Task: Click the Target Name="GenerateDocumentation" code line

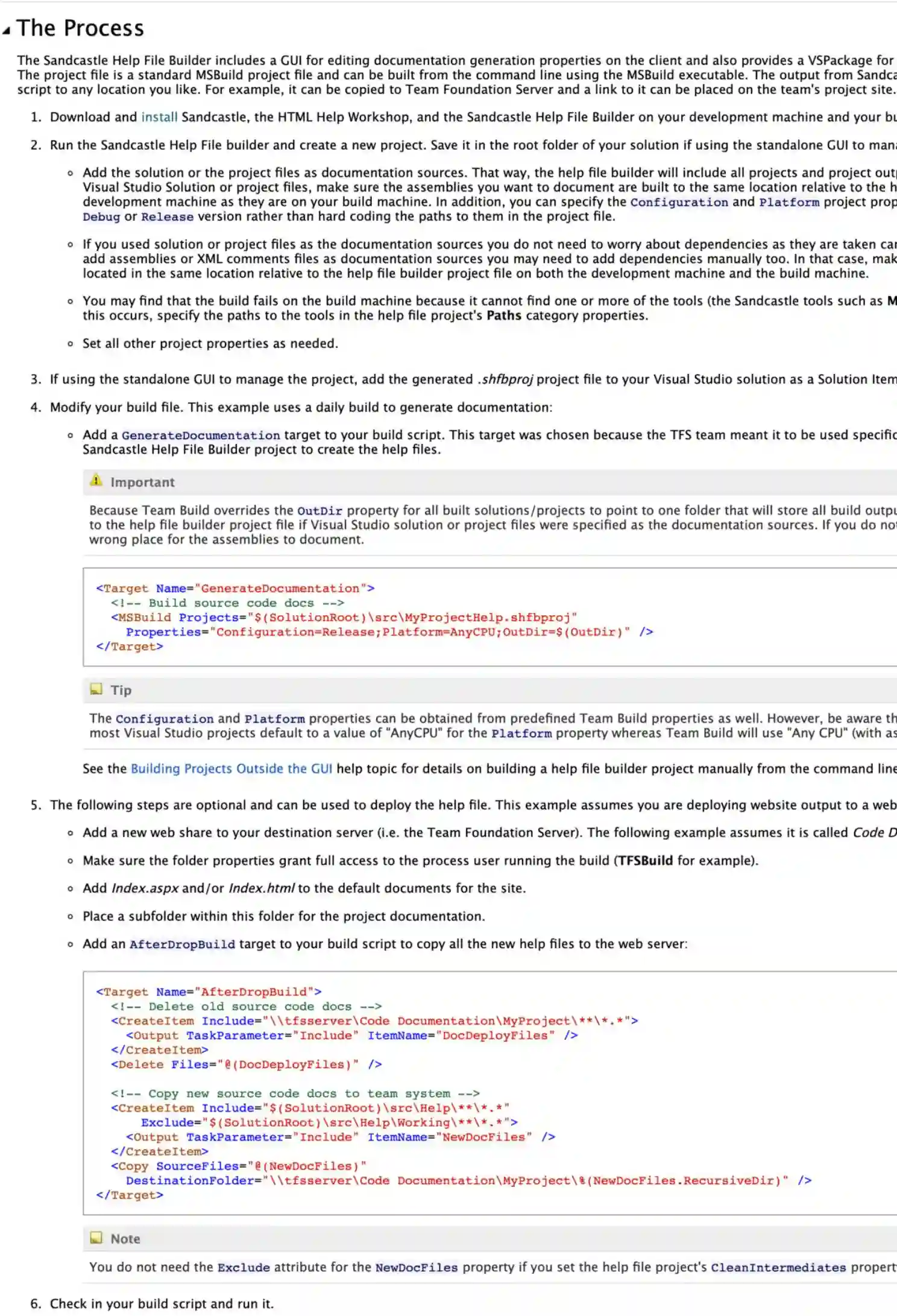Action: 235,588
